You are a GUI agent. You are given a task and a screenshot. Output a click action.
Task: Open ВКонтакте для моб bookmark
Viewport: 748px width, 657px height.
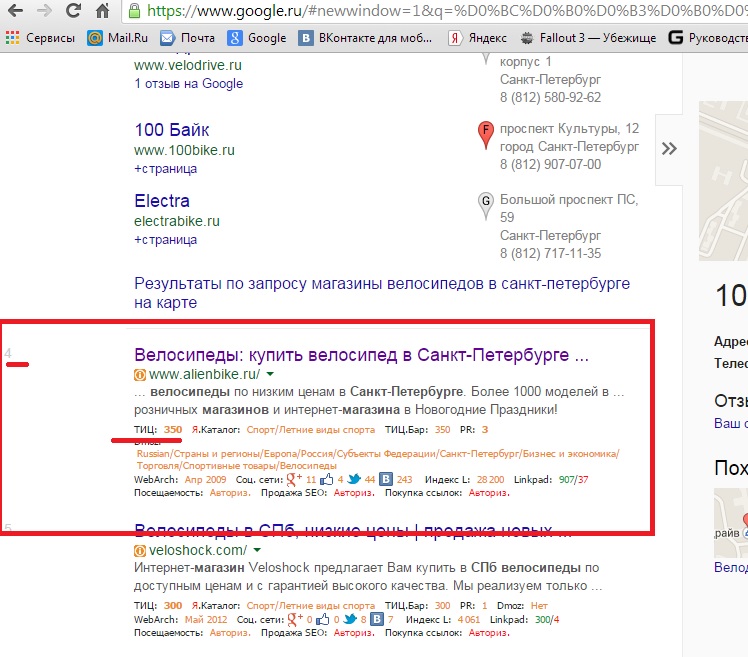[365, 38]
